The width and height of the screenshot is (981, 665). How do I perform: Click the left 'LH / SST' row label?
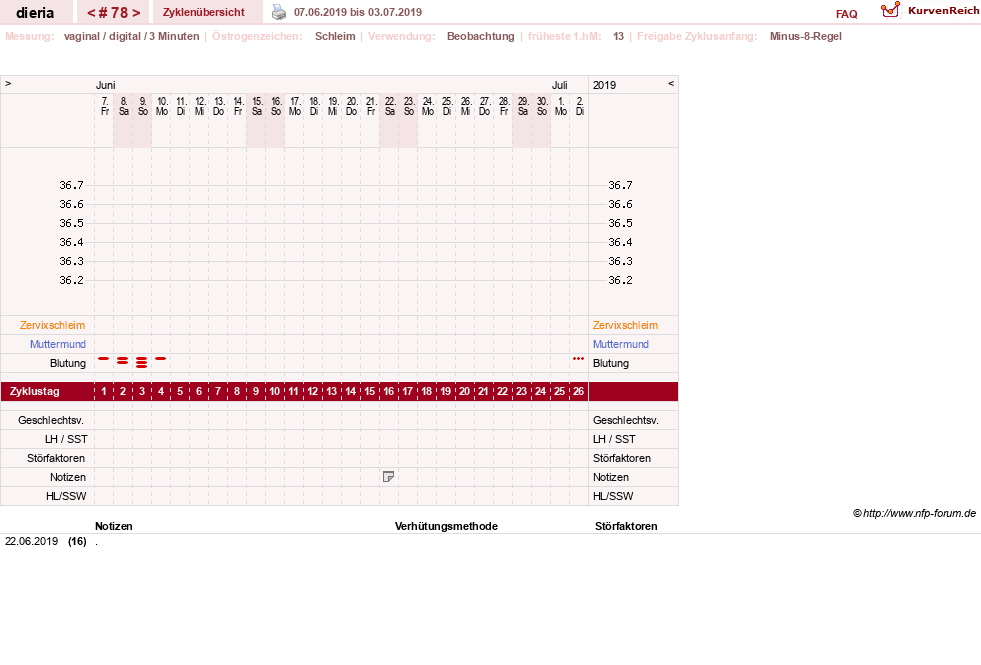point(66,439)
